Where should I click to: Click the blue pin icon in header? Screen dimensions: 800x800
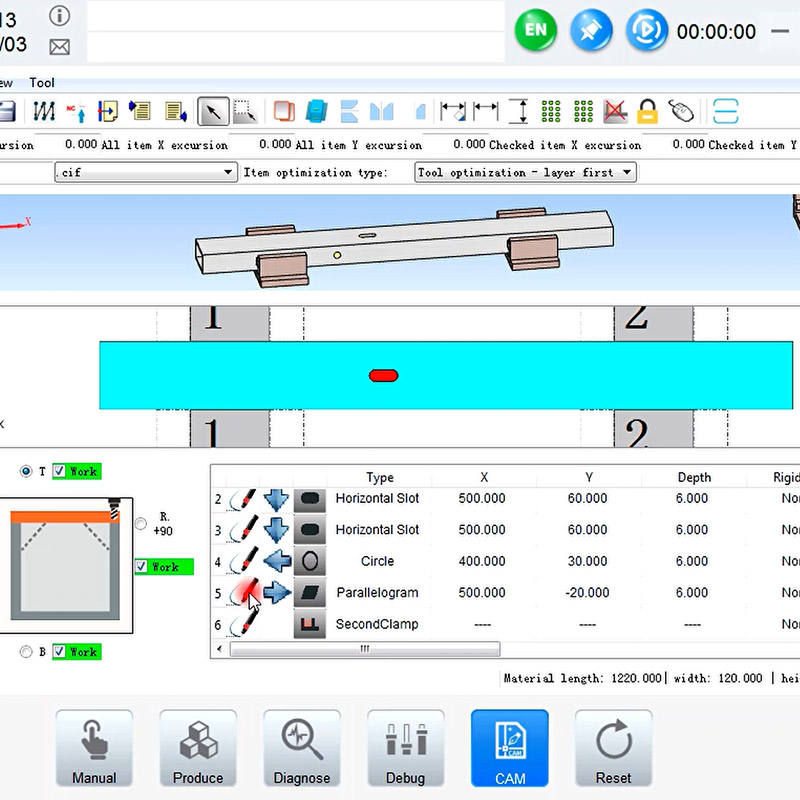click(x=591, y=30)
